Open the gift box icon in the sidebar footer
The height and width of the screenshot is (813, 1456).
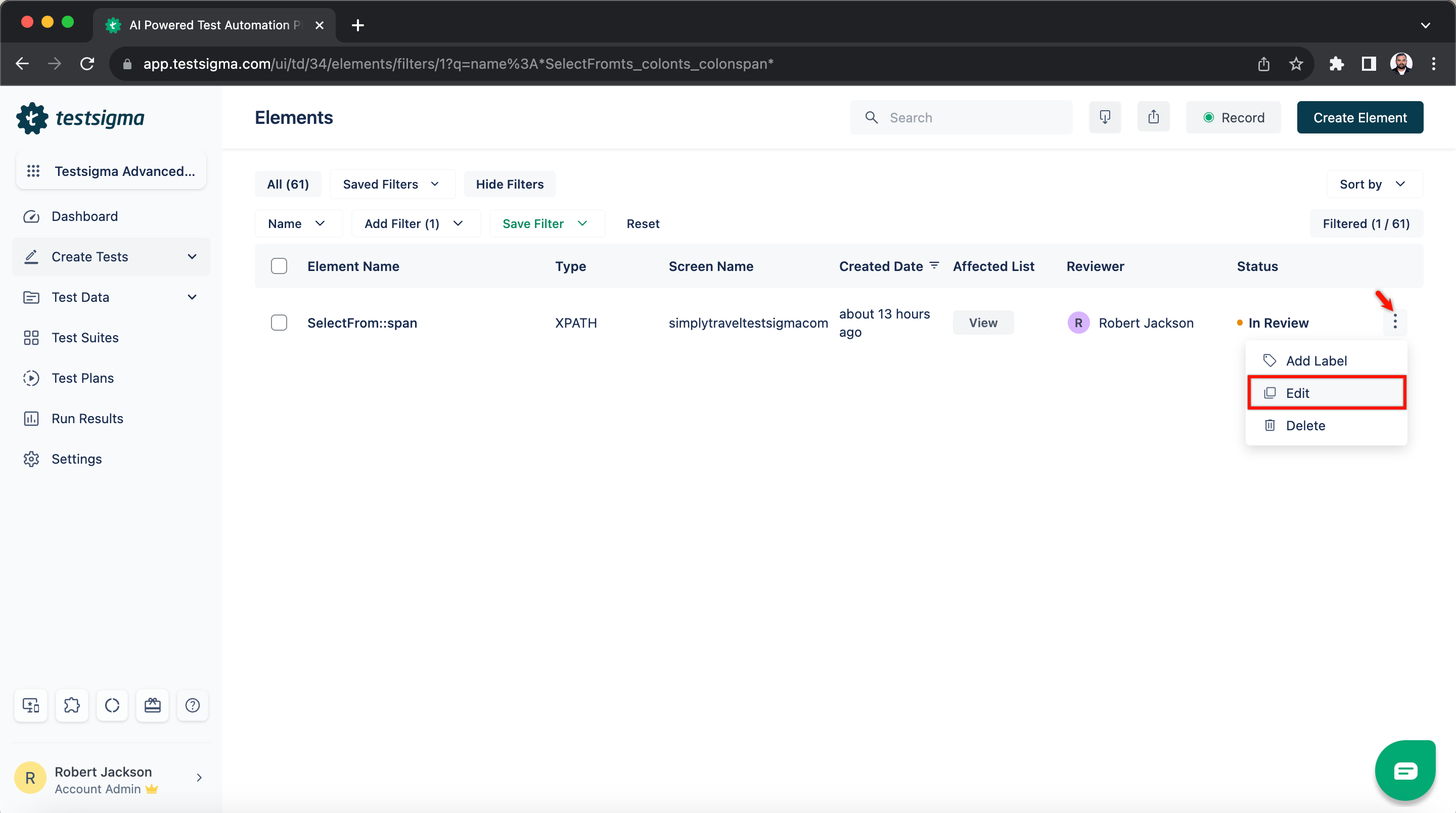(153, 705)
